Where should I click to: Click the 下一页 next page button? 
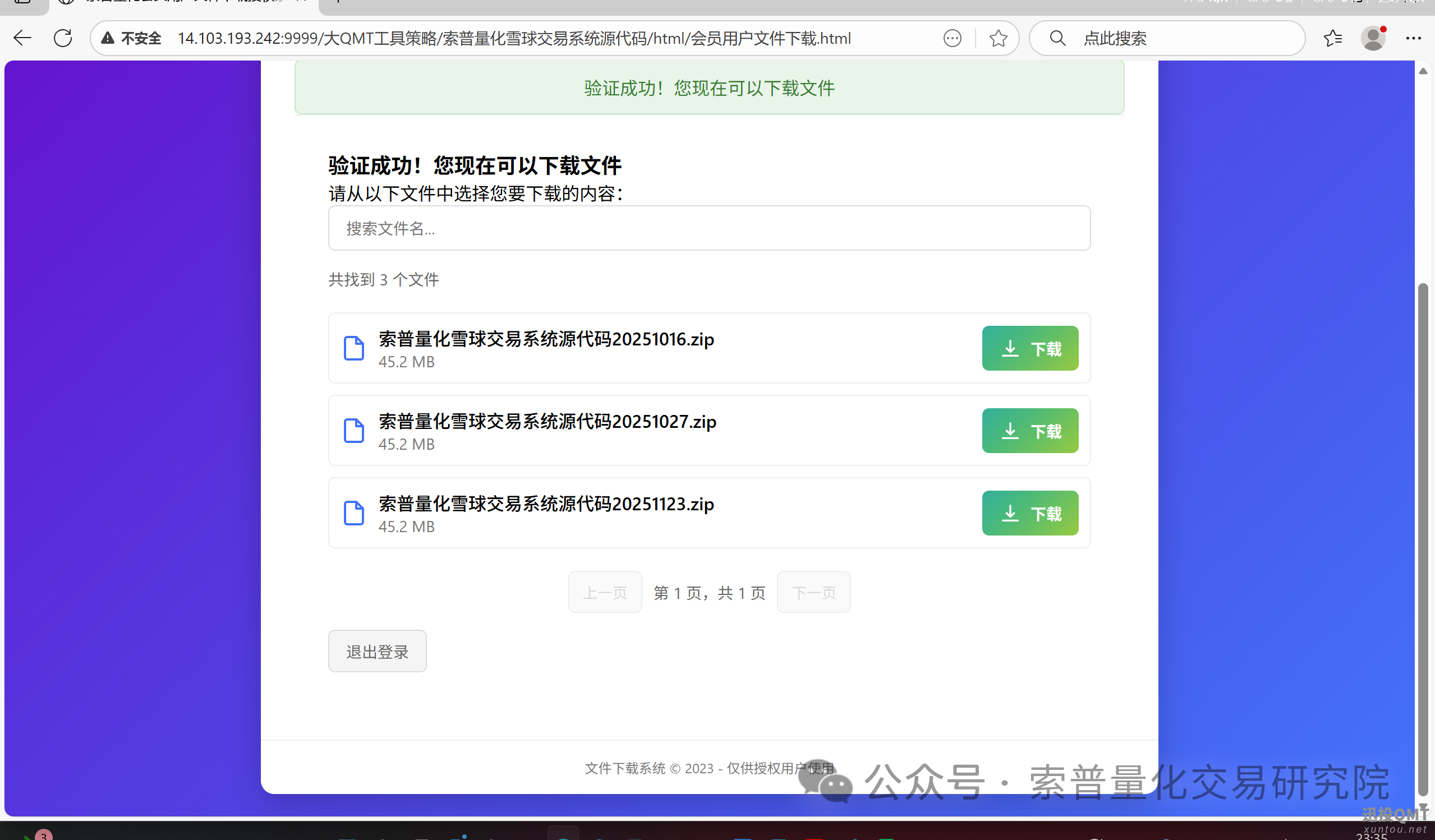813,592
